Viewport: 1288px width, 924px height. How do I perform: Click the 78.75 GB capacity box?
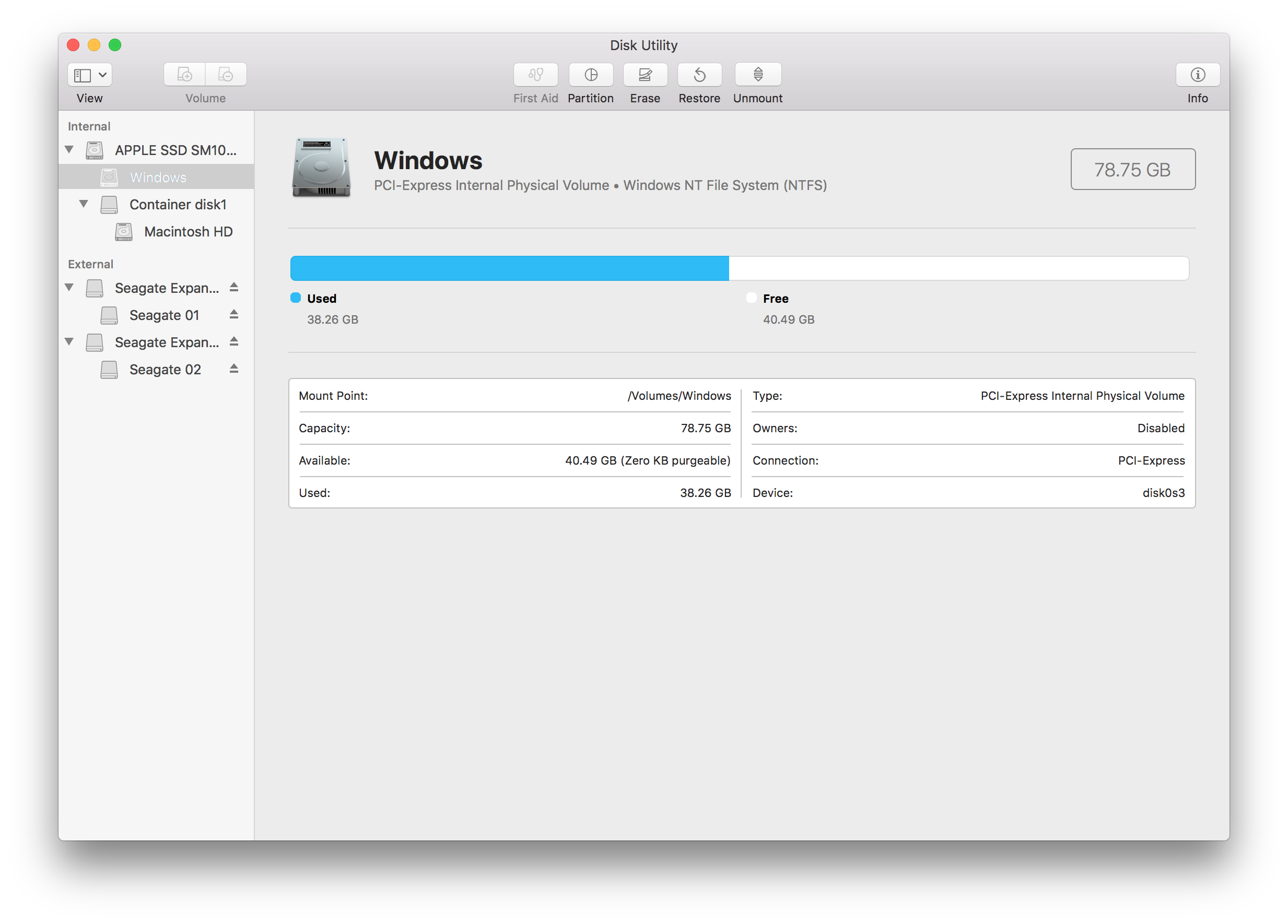[x=1132, y=169]
